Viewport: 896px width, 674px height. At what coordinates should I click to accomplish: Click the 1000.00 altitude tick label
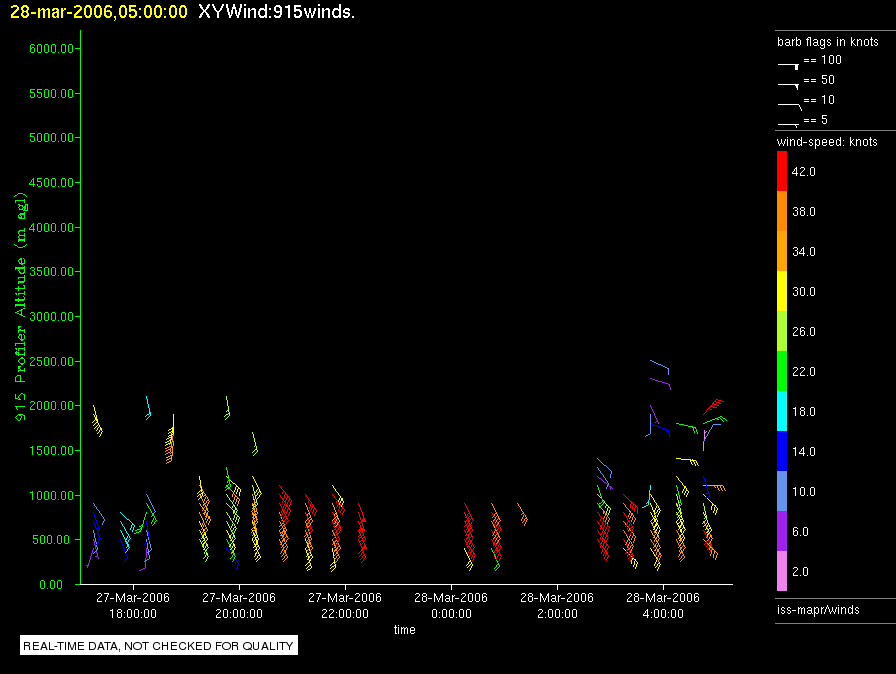point(51,496)
